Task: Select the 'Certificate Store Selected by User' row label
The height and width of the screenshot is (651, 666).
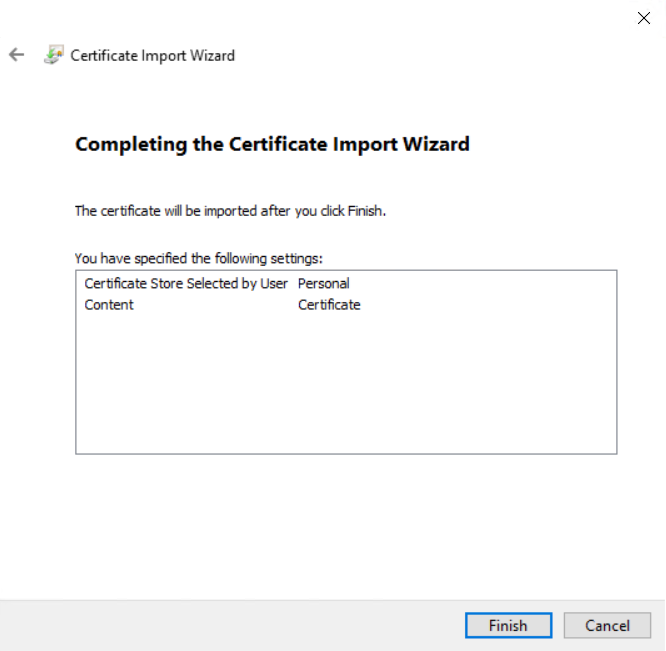Action: [186, 283]
